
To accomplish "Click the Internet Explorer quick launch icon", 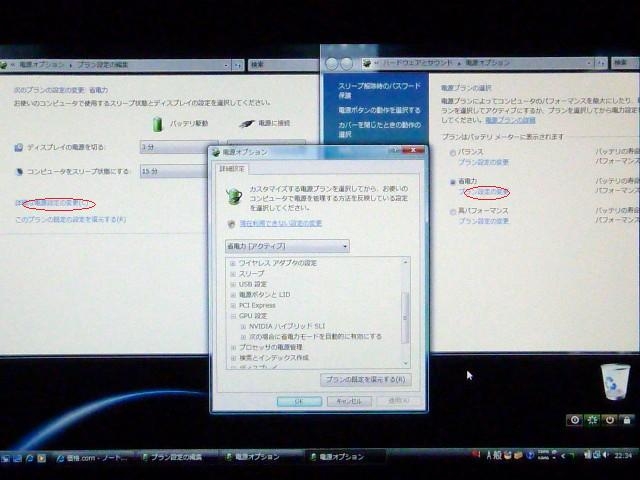I will pos(29,458).
